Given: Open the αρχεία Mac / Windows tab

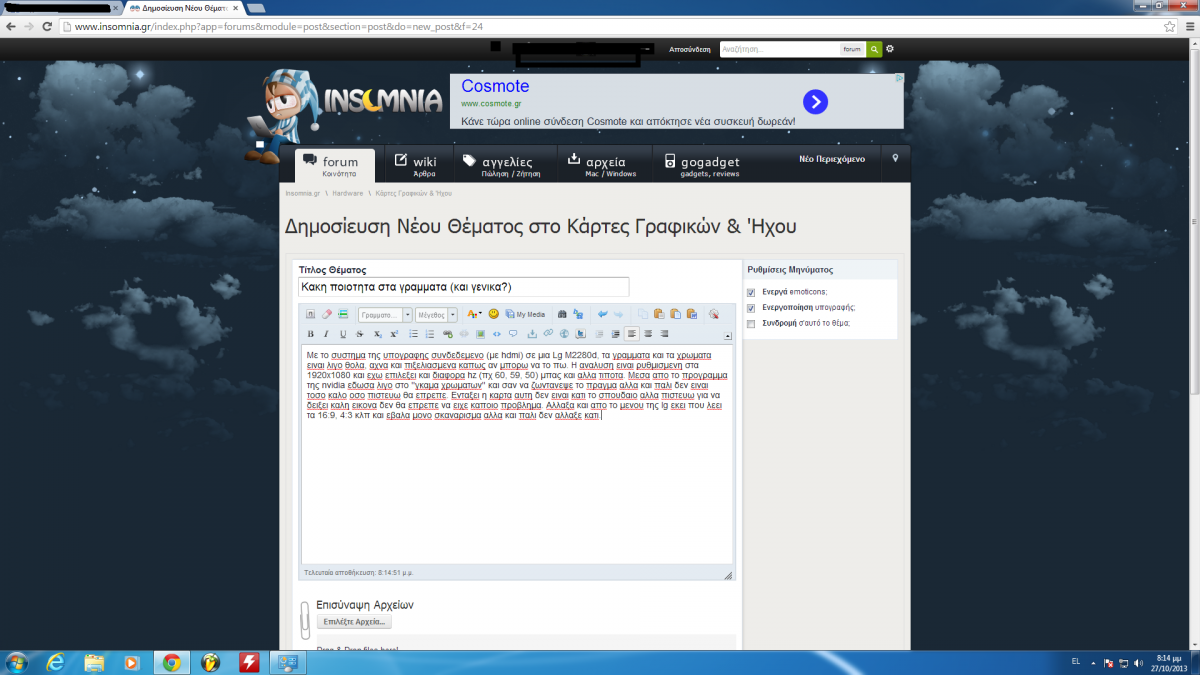Looking at the screenshot, I should pos(604,166).
